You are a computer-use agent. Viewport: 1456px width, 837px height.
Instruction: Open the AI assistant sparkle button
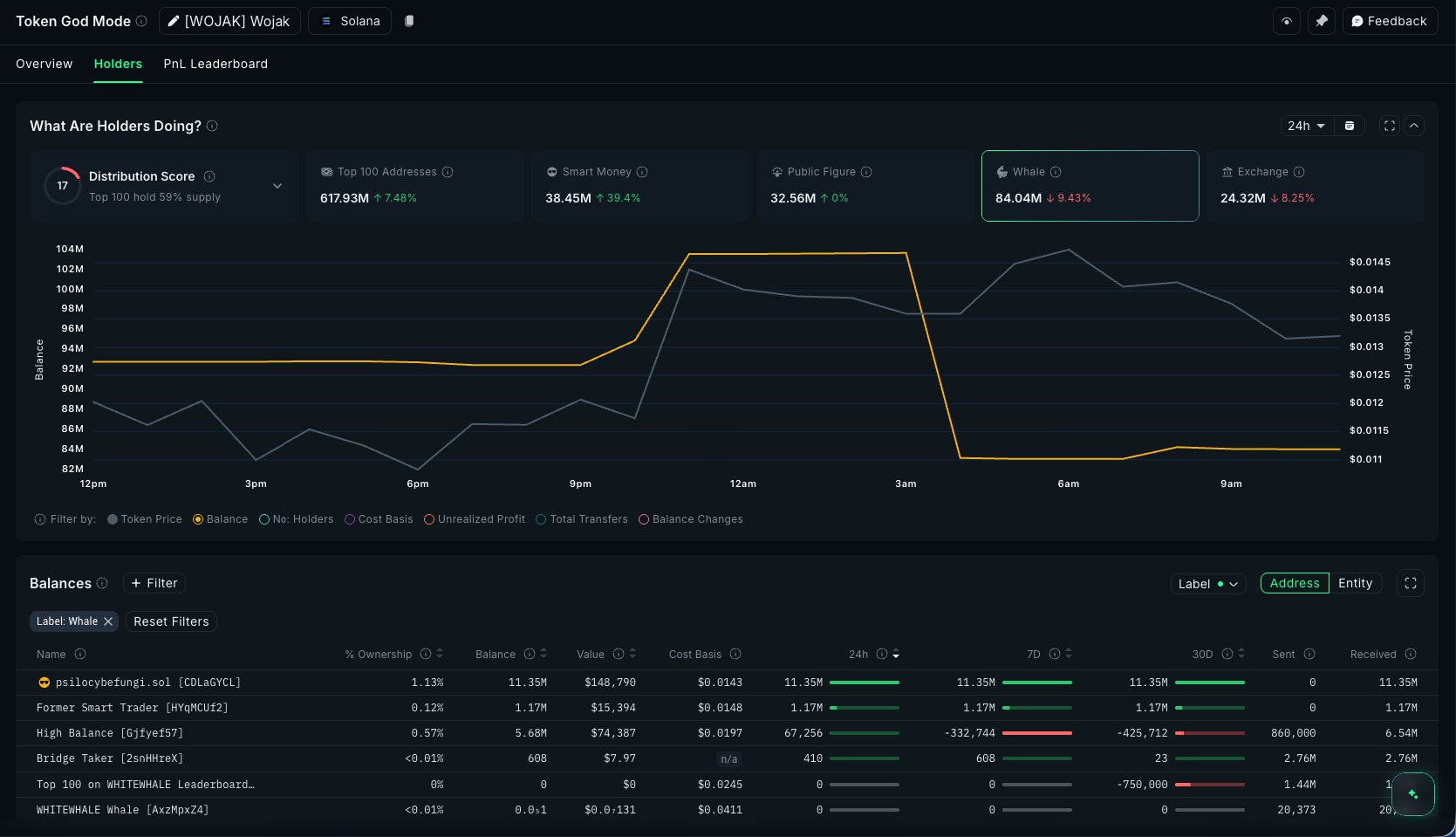[1412, 794]
